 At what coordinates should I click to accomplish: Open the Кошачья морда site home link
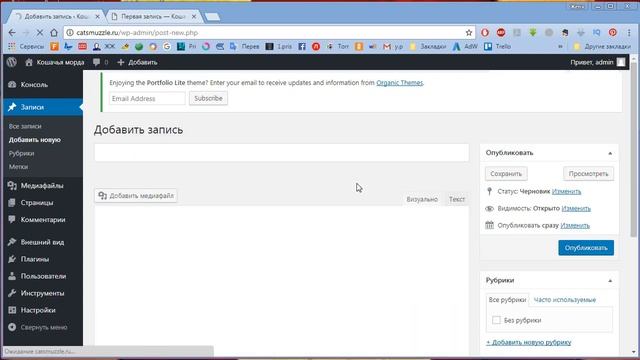pyautogui.click(x=55, y=62)
